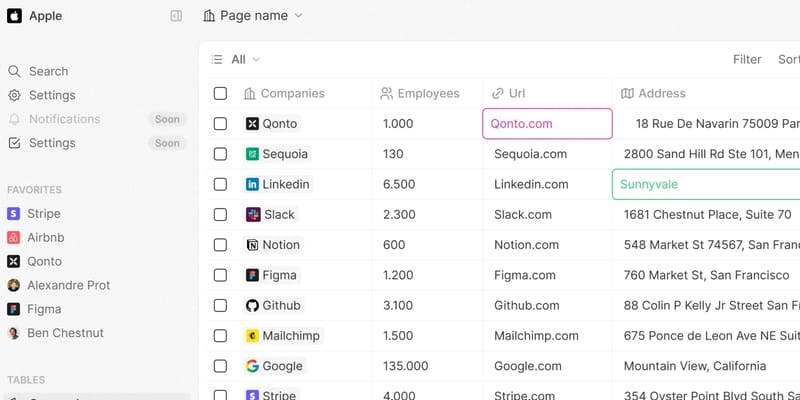
Task: Check the Linkedin row checkbox
Action: coord(220,184)
